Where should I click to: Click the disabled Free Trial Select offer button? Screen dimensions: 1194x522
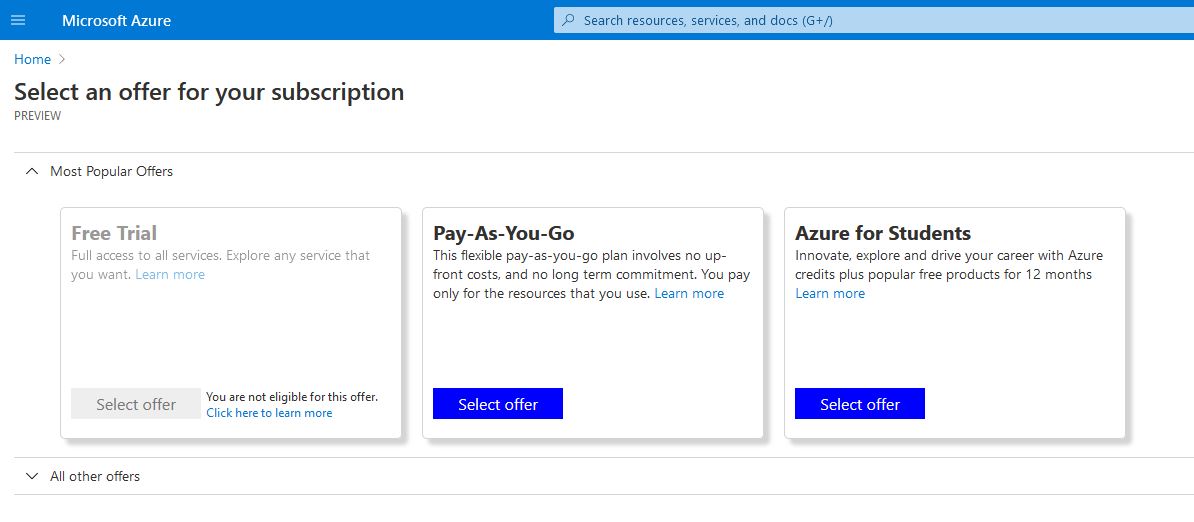[136, 404]
